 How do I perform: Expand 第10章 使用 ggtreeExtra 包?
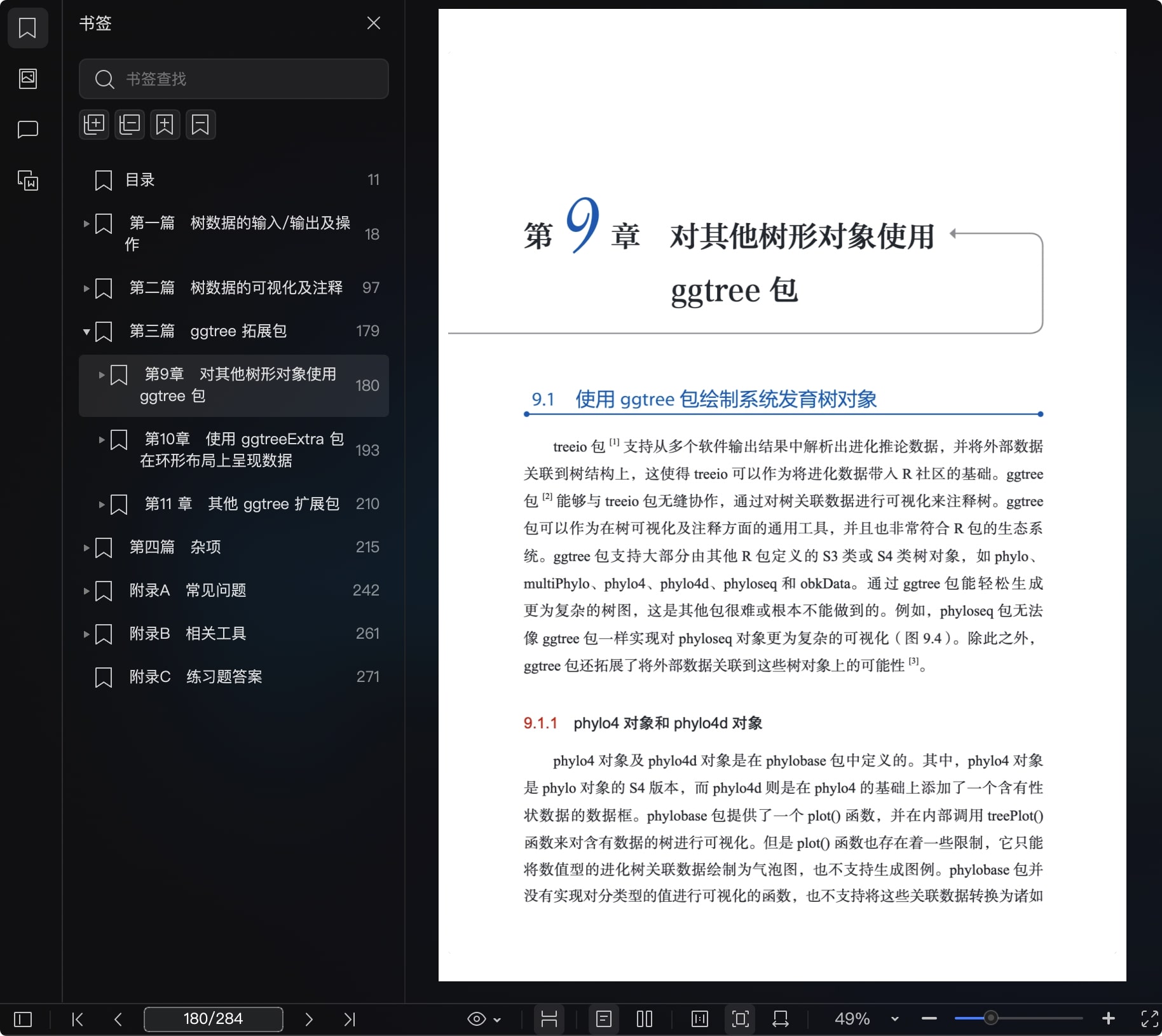tap(102, 439)
